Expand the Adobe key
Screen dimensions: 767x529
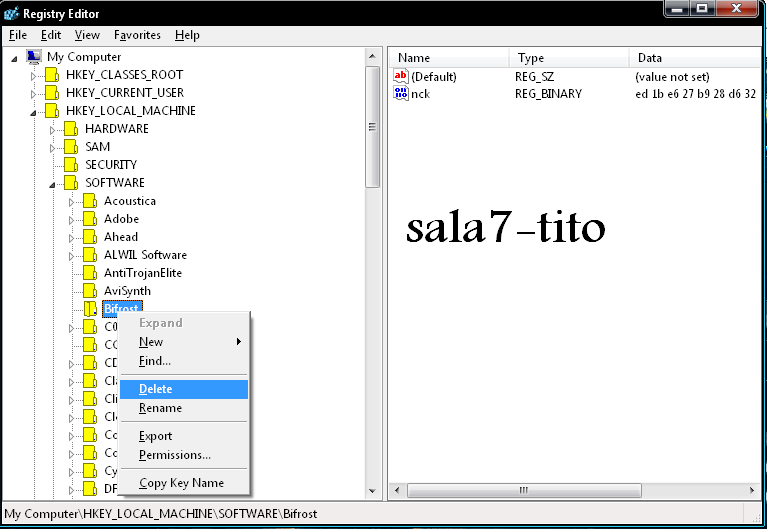click(x=71, y=220)
